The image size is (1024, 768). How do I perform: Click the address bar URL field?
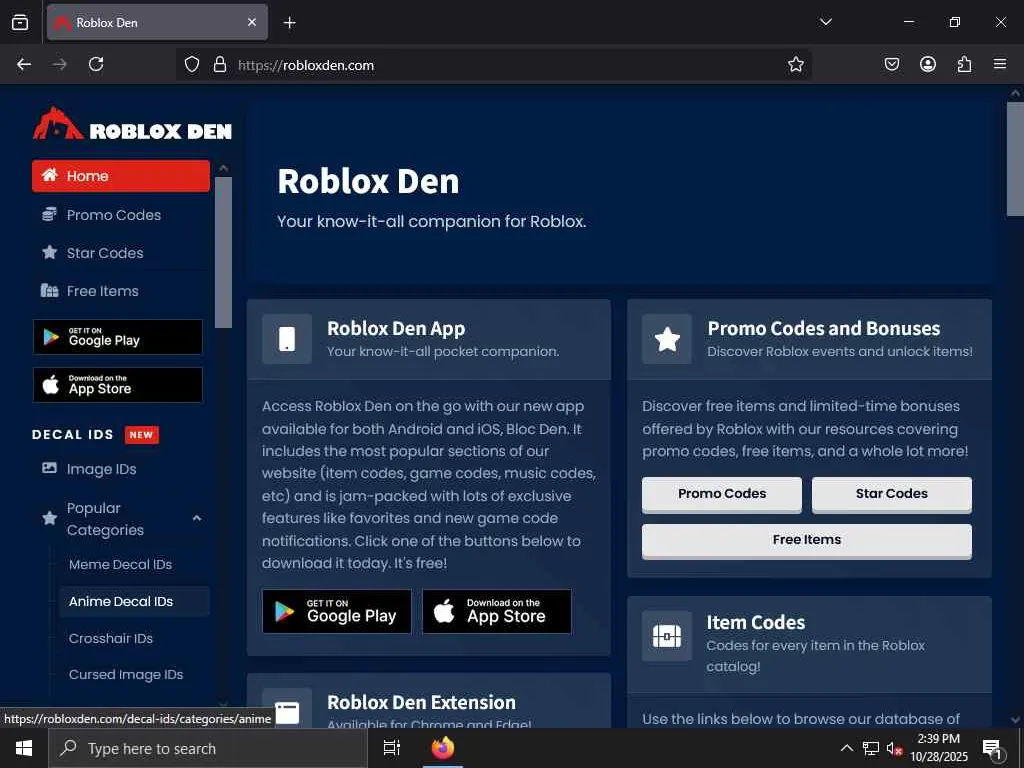pyautogui.click(x=493, y=65)
